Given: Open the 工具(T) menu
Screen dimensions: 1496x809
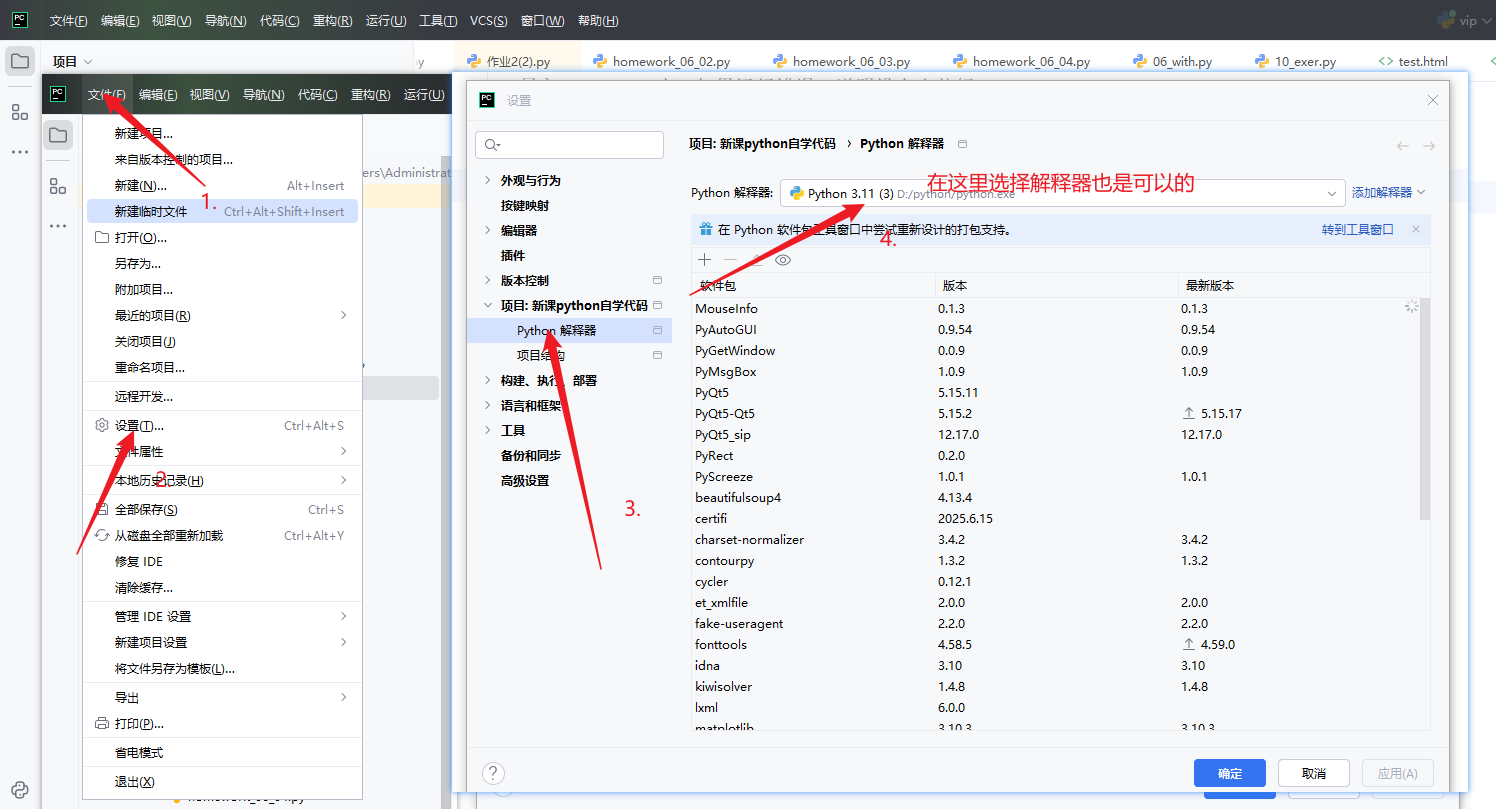Looking at the screenshot, I should (x=438, y=21).
